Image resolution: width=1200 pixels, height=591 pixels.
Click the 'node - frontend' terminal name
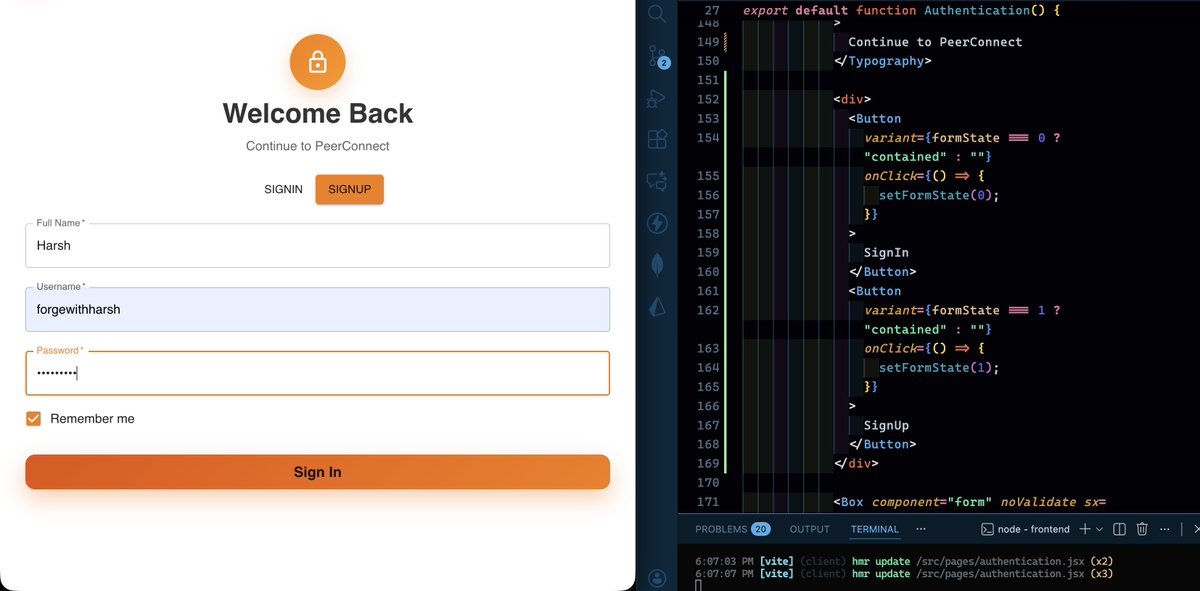[1034, 529]
